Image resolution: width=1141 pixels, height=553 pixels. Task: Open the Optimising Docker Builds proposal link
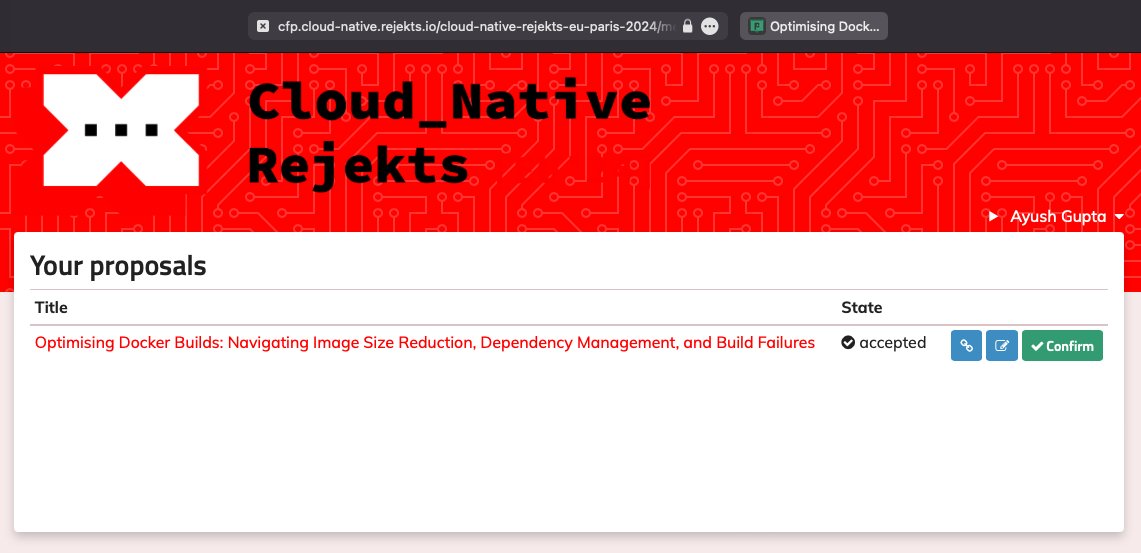coord(425,342)
